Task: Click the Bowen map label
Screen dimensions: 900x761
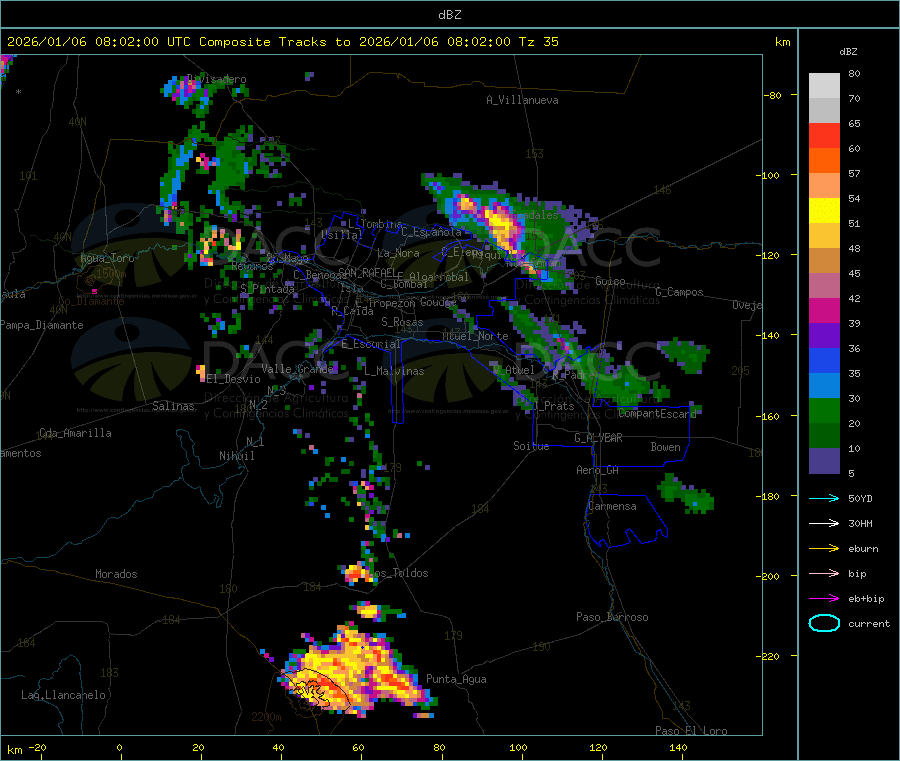Action: pyautogui.click(x=665, y=446)
